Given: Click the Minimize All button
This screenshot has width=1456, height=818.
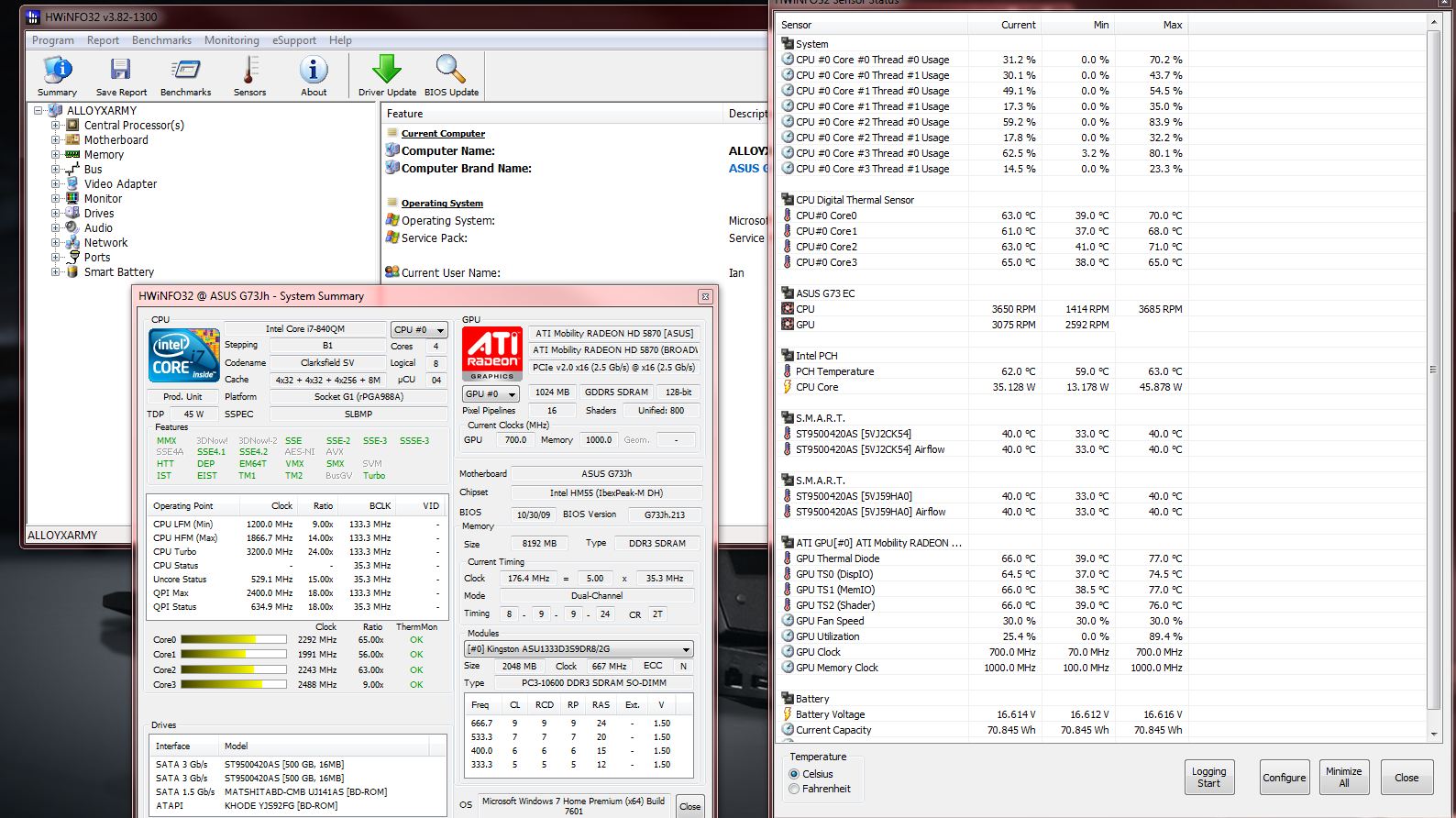Looking at the screenshot, I should pos(1344,777).
